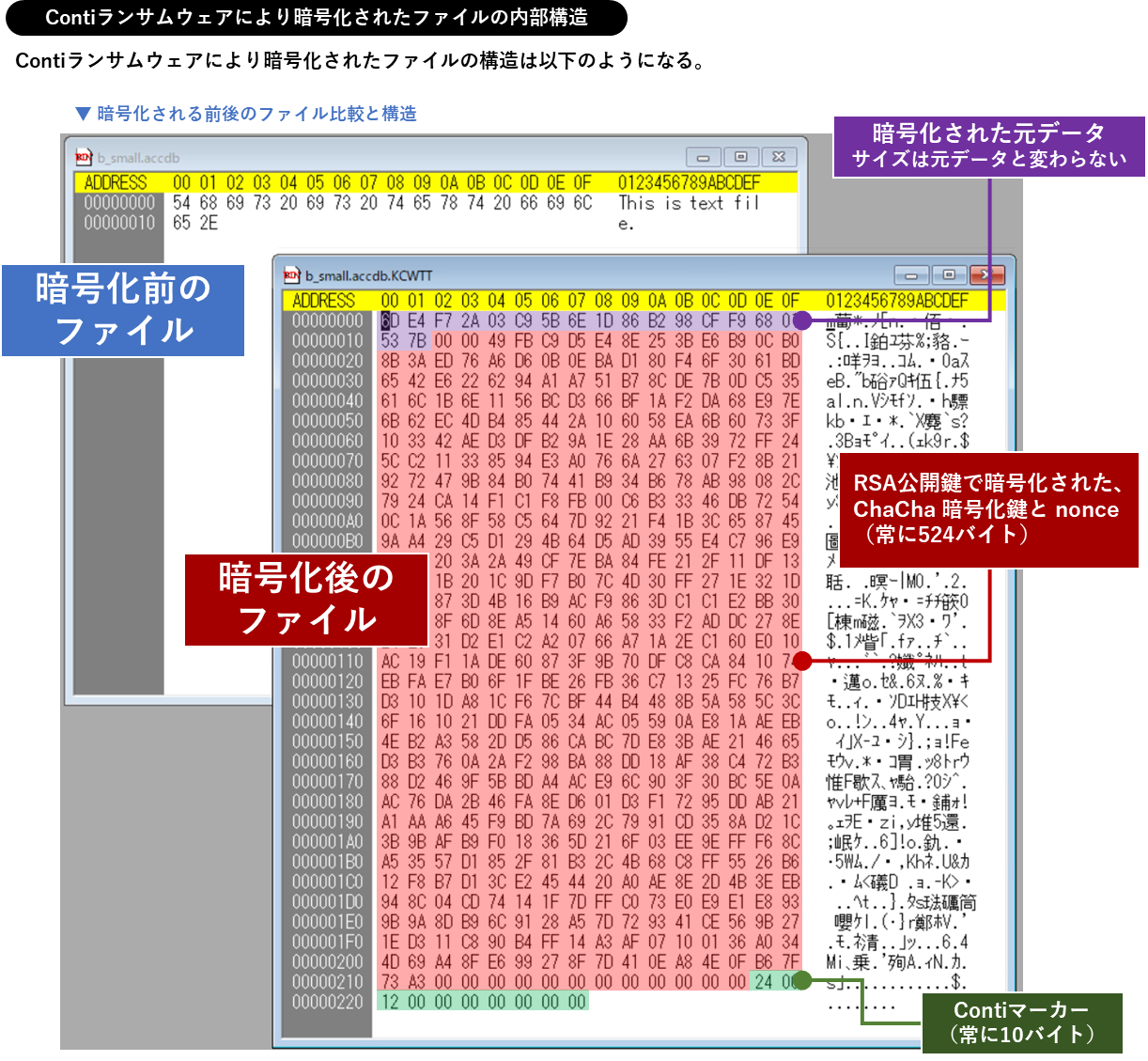The image size is (1148, 1061).
Task: Expand the Contiマーカー annotation box
Action: 1024,1024
